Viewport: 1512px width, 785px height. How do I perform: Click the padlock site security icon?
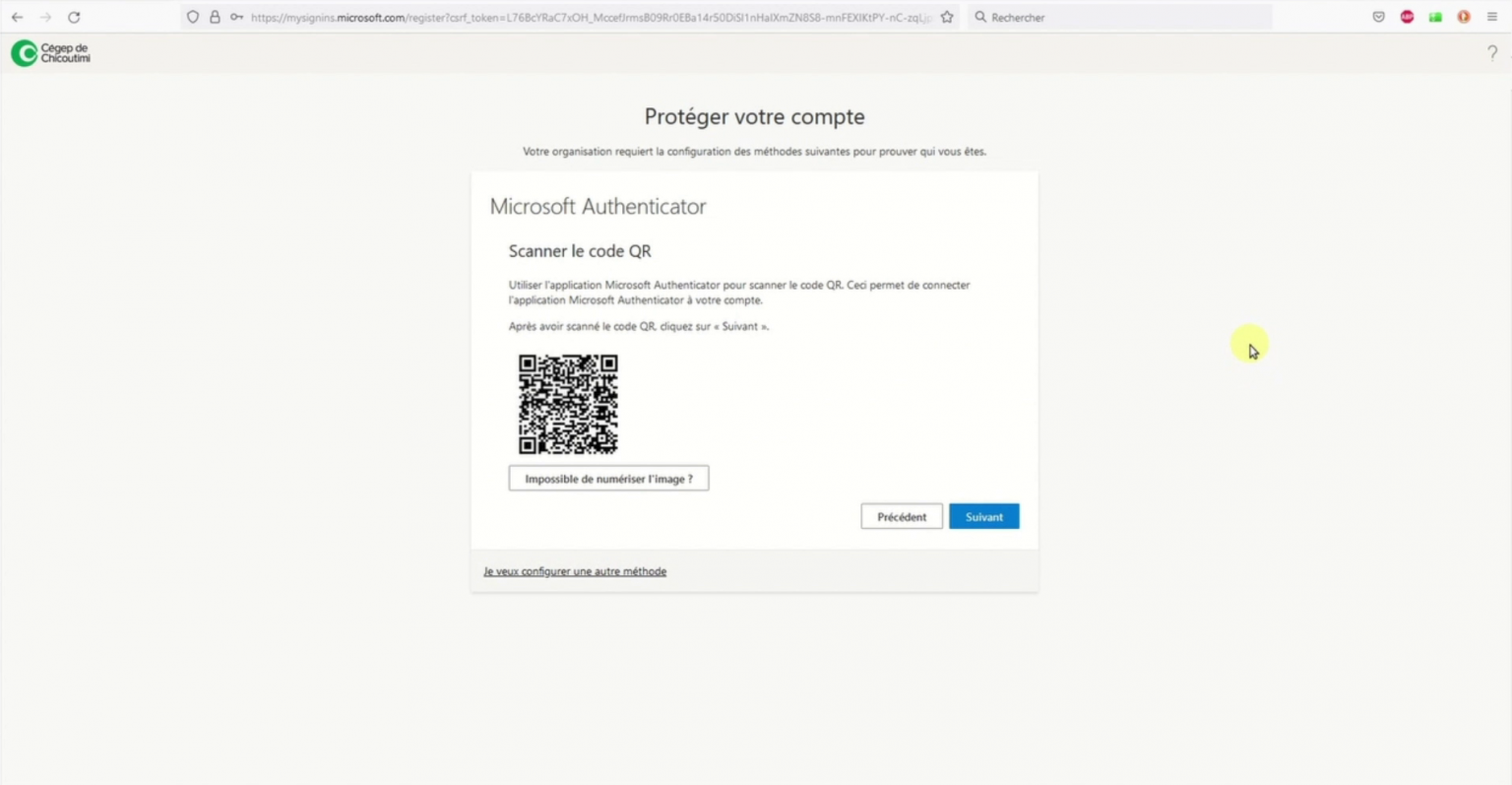(x=215, y=17)
